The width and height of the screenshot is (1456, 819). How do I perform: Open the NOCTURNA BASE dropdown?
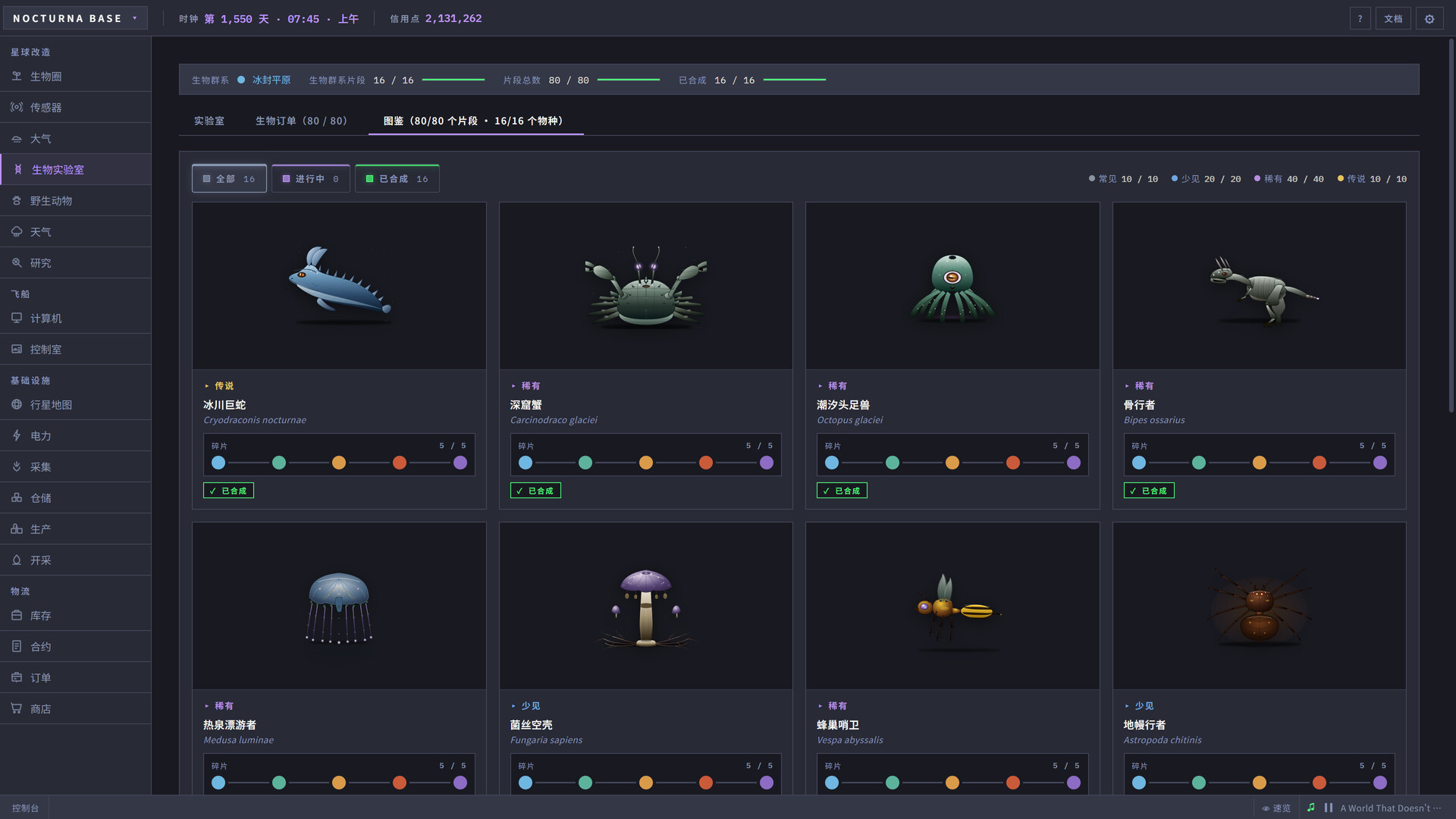pyautogui.click(x=75, y=19)
